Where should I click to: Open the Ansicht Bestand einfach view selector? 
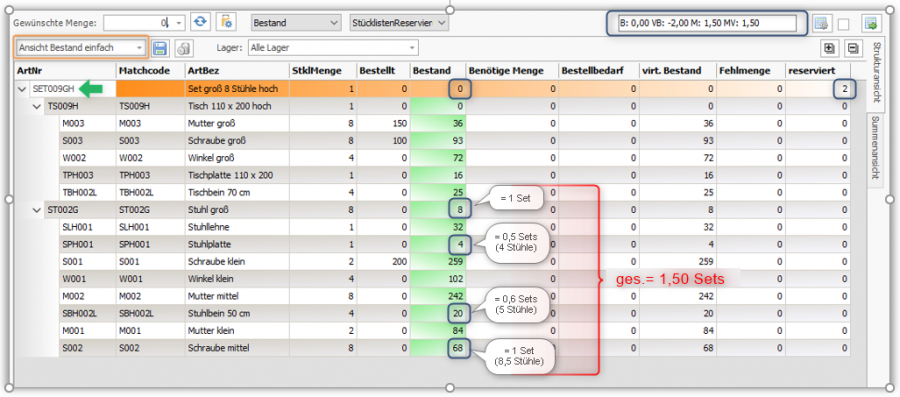pos(82,48)
